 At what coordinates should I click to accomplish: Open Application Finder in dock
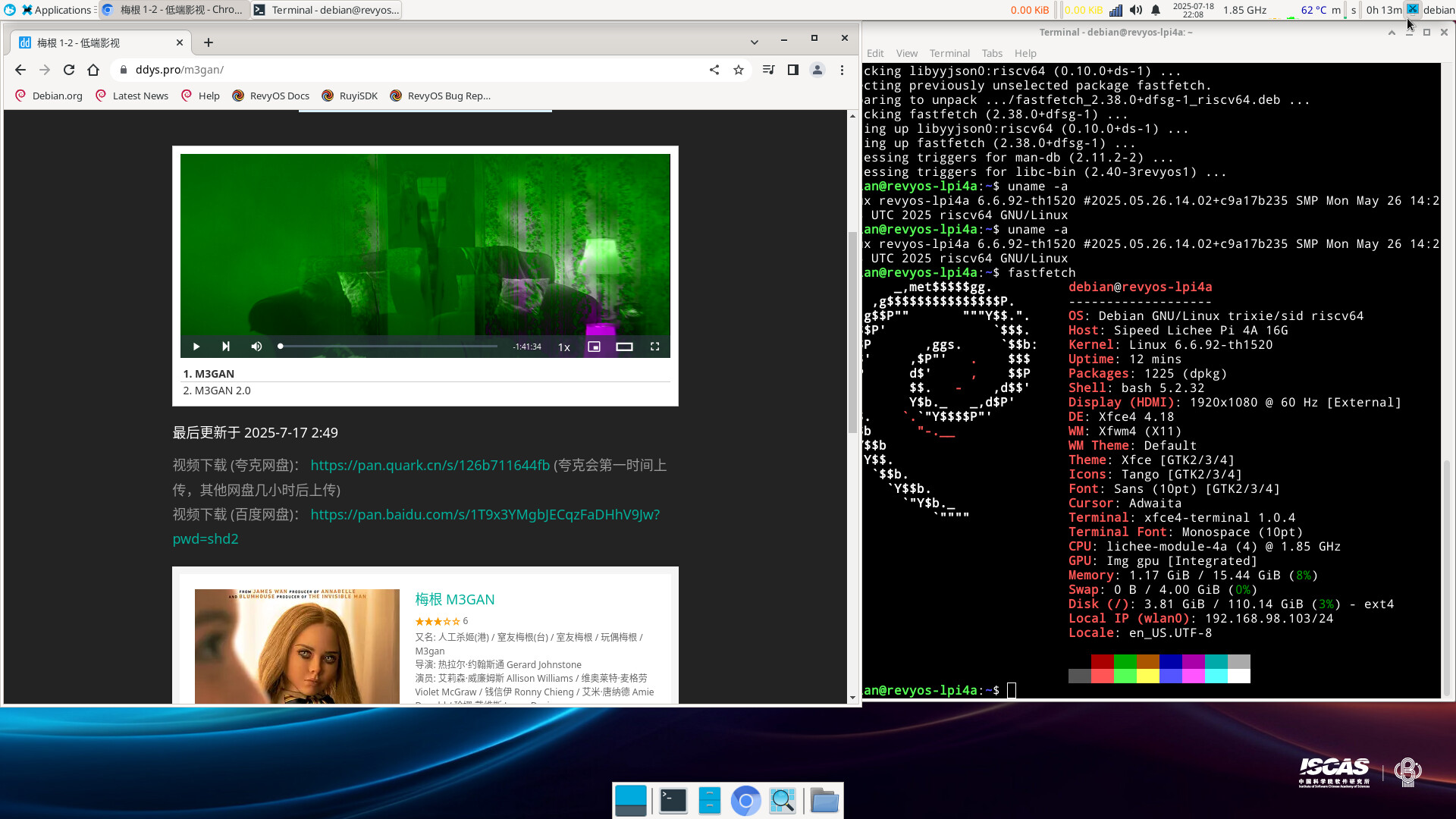pyautogui.click(x=782, y=801)
